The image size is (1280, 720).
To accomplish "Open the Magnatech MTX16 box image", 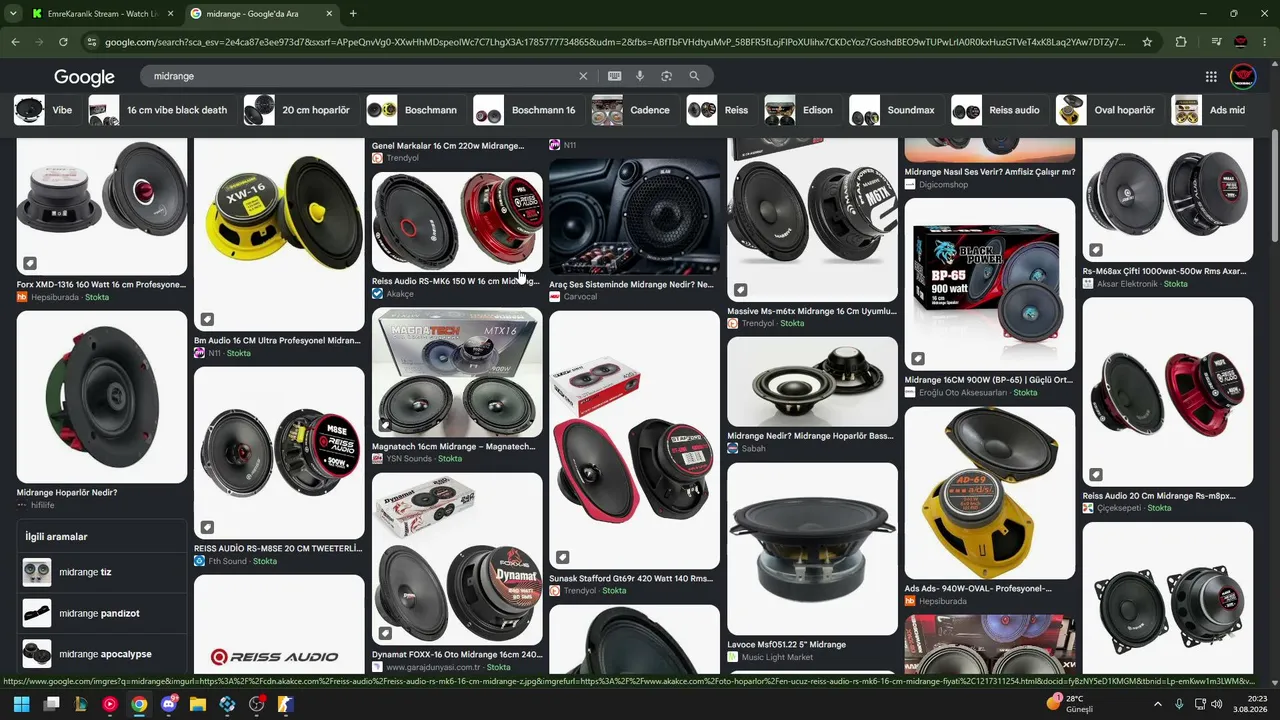I will click(x=457, y=372).
